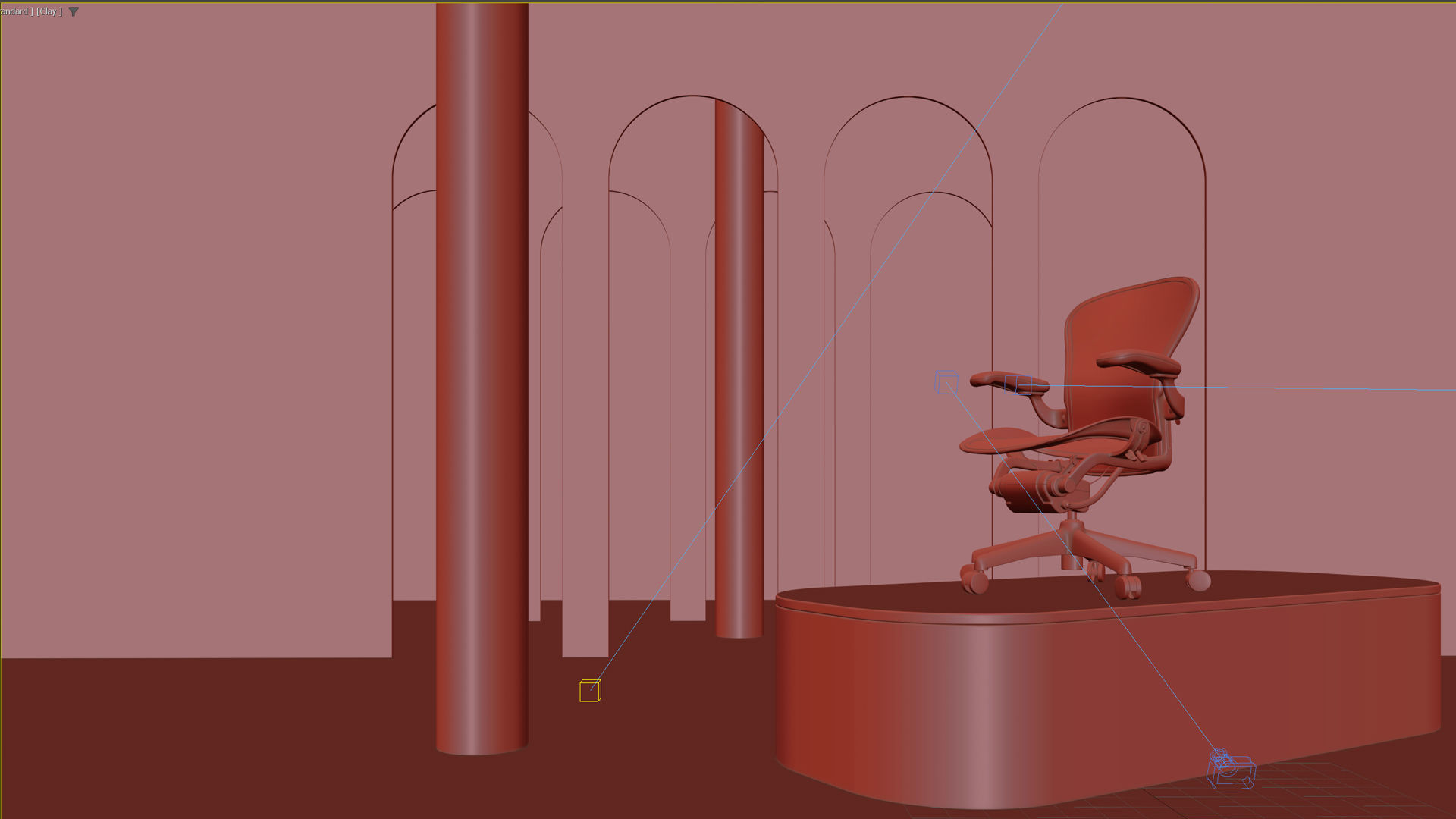
Task: Select the blue wireframe camera object
Action: click(1230, 770)
